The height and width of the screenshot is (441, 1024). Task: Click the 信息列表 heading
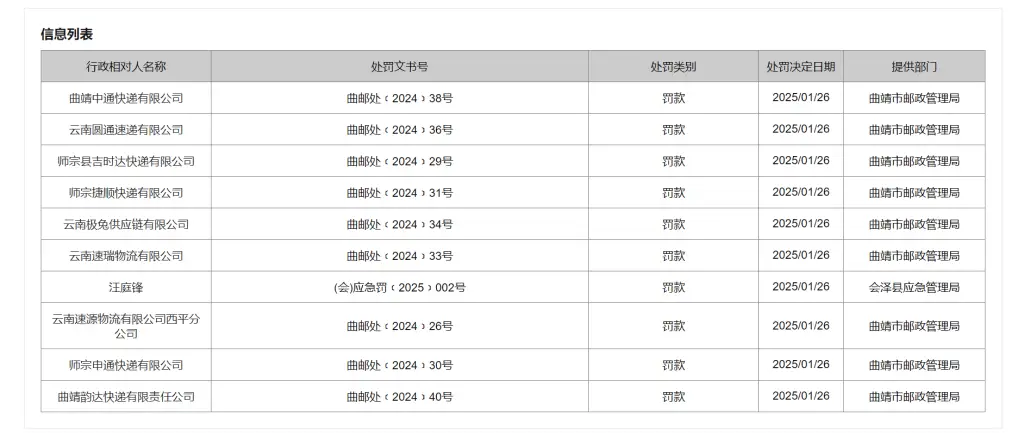coord(67,34)
